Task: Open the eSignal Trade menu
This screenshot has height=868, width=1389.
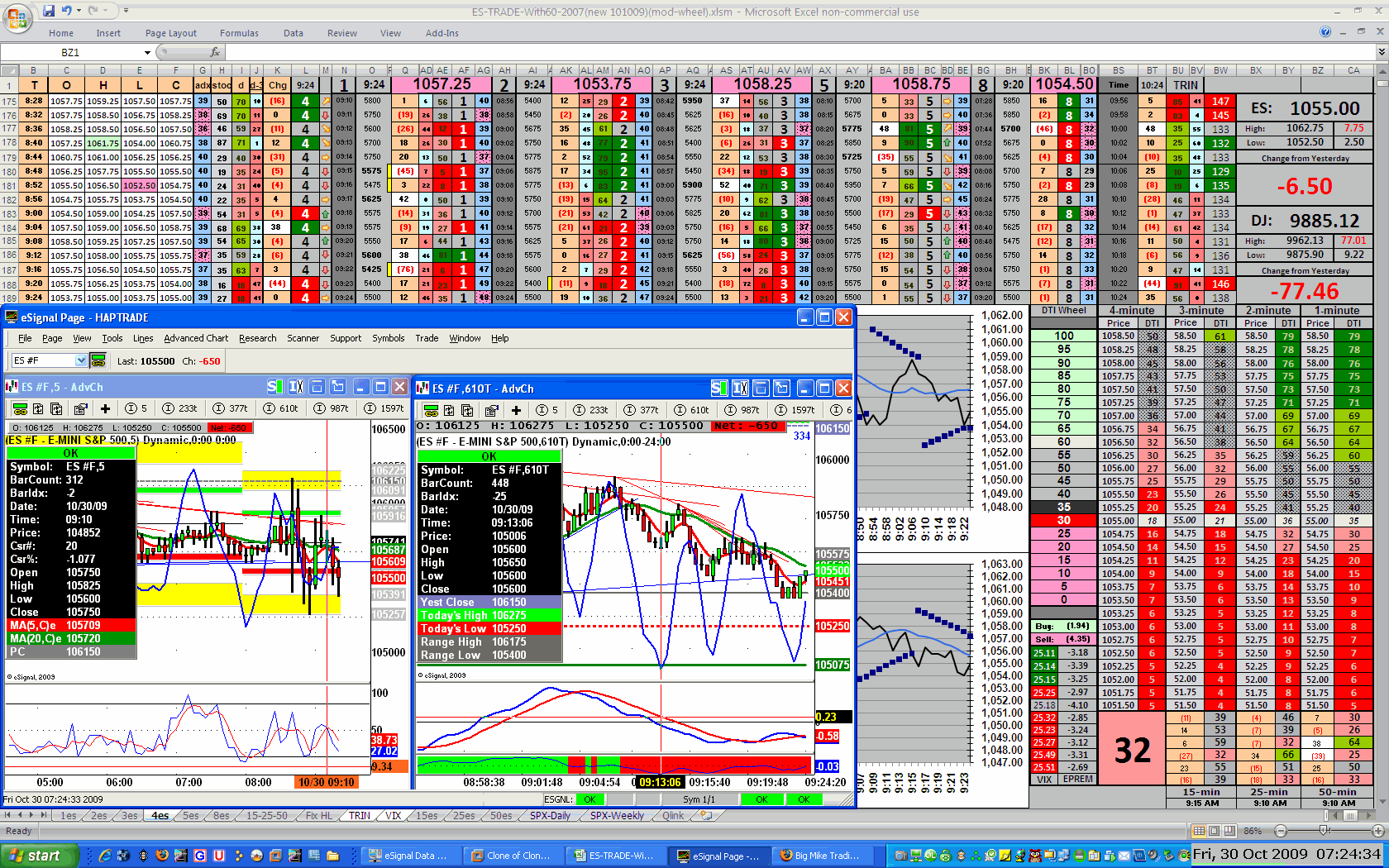Action: pyautogui.click(x=427, y=338)
